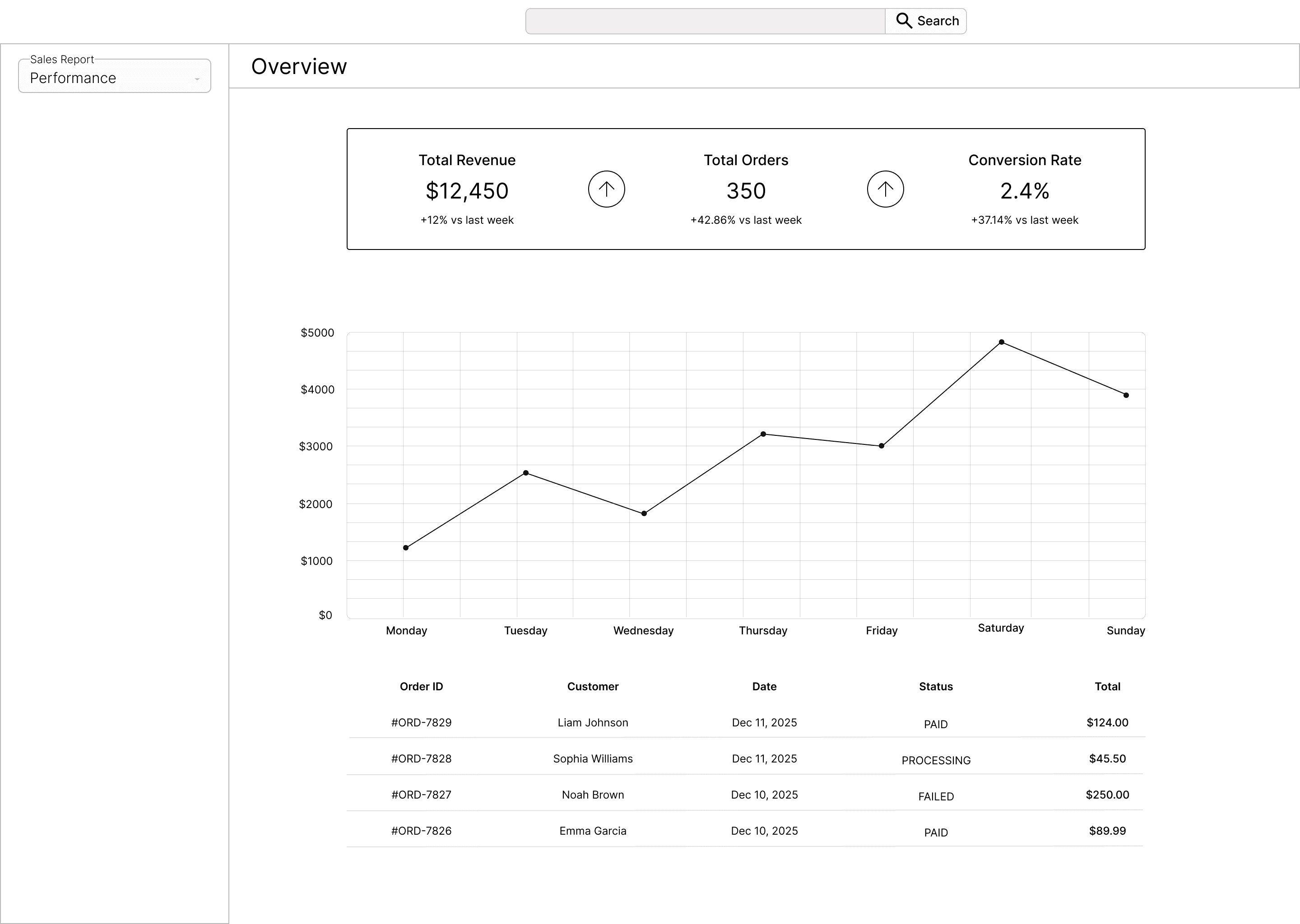Click the Customer column header

(593, 686)
